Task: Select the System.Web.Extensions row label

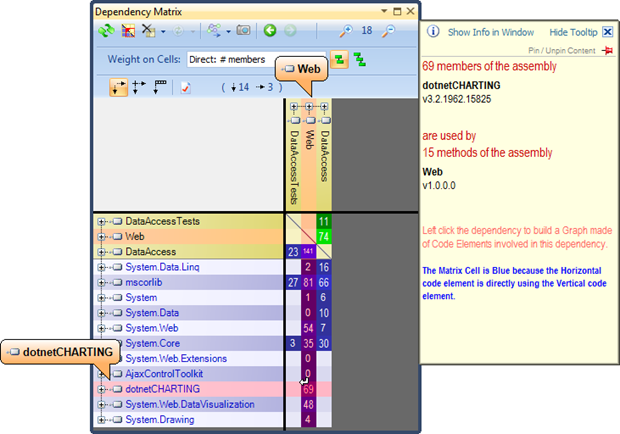Action: pos(176,359)
